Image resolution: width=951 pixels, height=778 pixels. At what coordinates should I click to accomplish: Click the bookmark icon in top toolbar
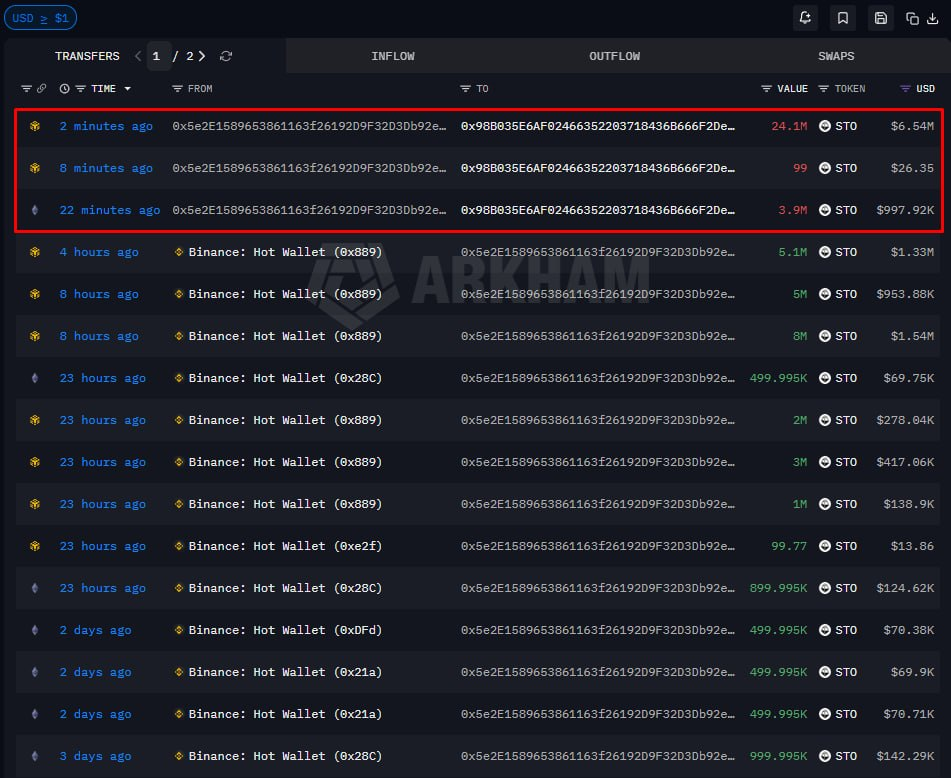coord(843,18)
